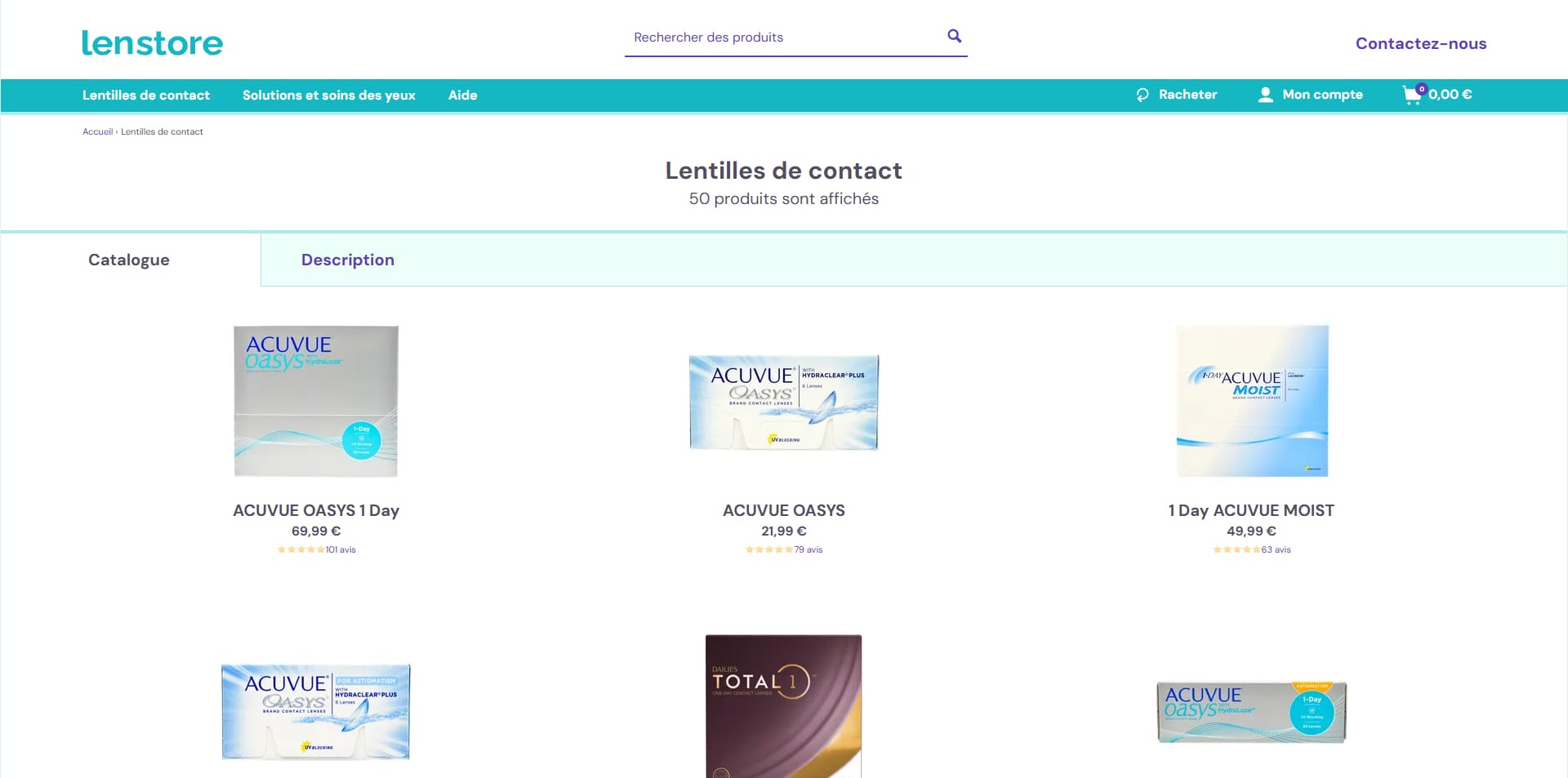
Task: Open Solutions et soins des yeux menu
Action: point(329,95)
